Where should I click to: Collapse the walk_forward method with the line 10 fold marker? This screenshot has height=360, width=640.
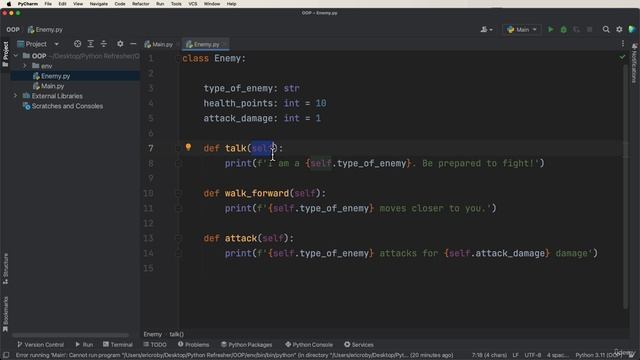pos(178,193)
